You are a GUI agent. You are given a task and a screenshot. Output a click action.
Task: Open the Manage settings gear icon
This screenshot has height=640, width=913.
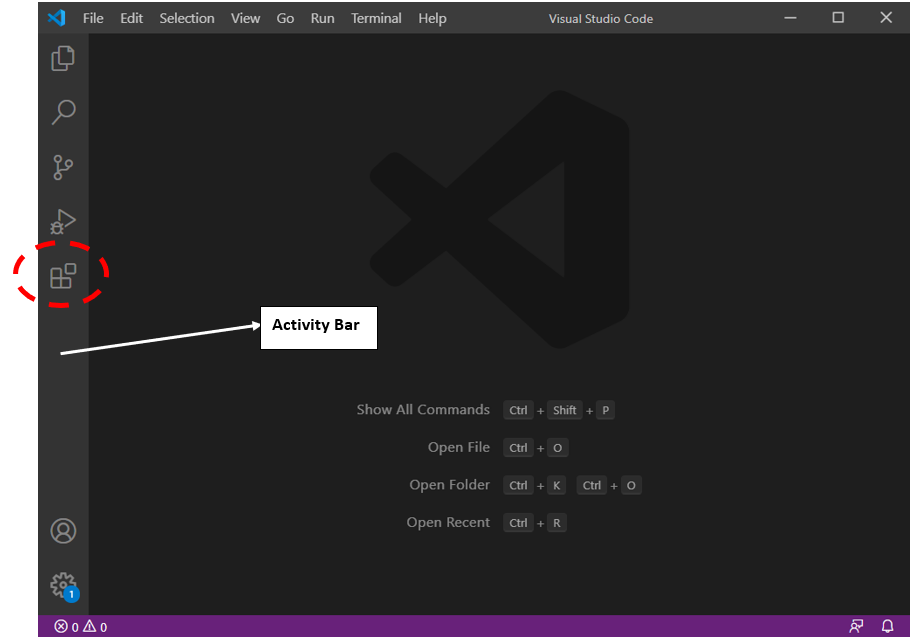(x=62, y=584)
